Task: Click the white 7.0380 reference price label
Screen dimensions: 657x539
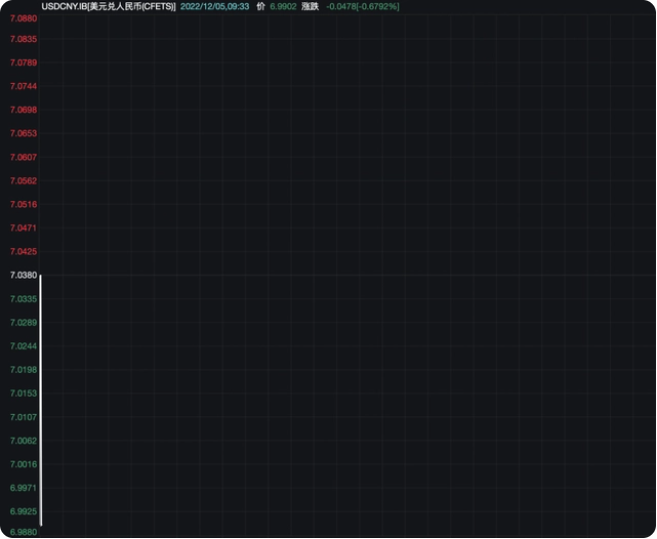Action: click(23, 275)
